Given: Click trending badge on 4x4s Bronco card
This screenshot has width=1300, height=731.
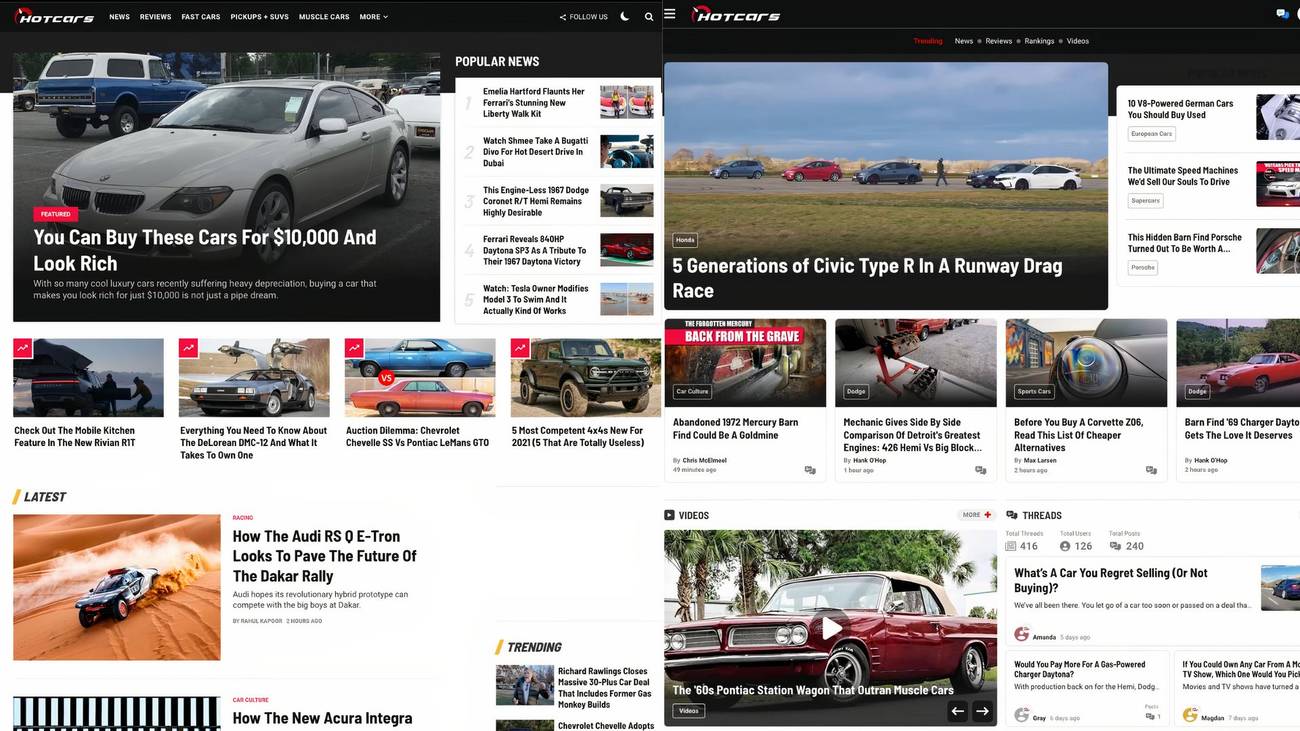Looking at the screenshot, I should point(520,348).
